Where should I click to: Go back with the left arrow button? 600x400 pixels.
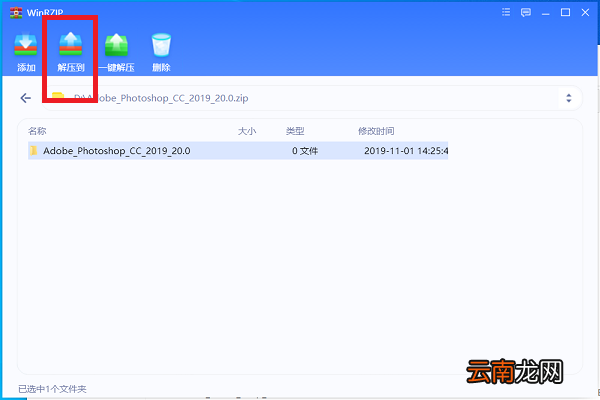[x=26, y=98]
